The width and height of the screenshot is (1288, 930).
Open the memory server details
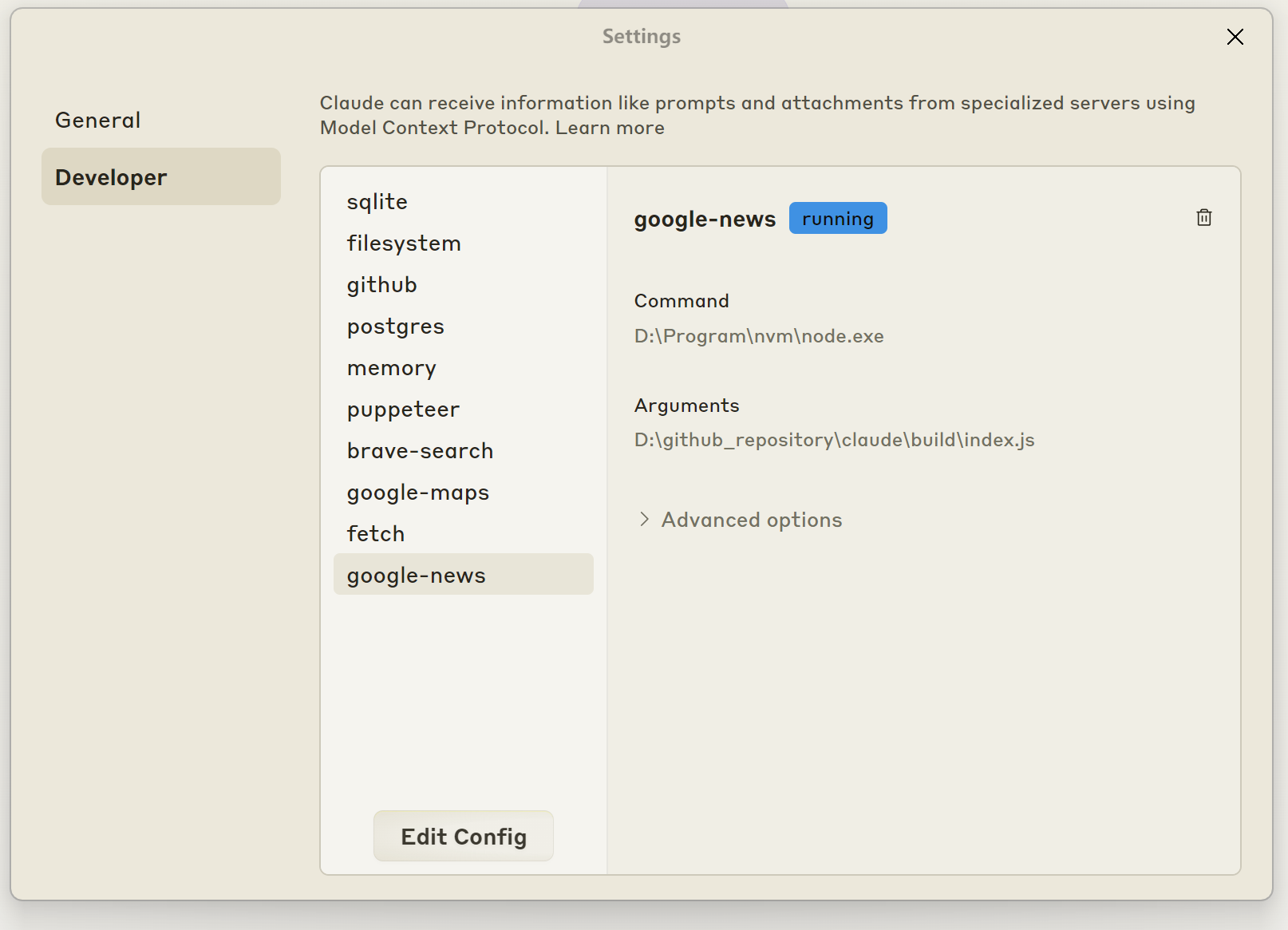[x=391, y=368]
